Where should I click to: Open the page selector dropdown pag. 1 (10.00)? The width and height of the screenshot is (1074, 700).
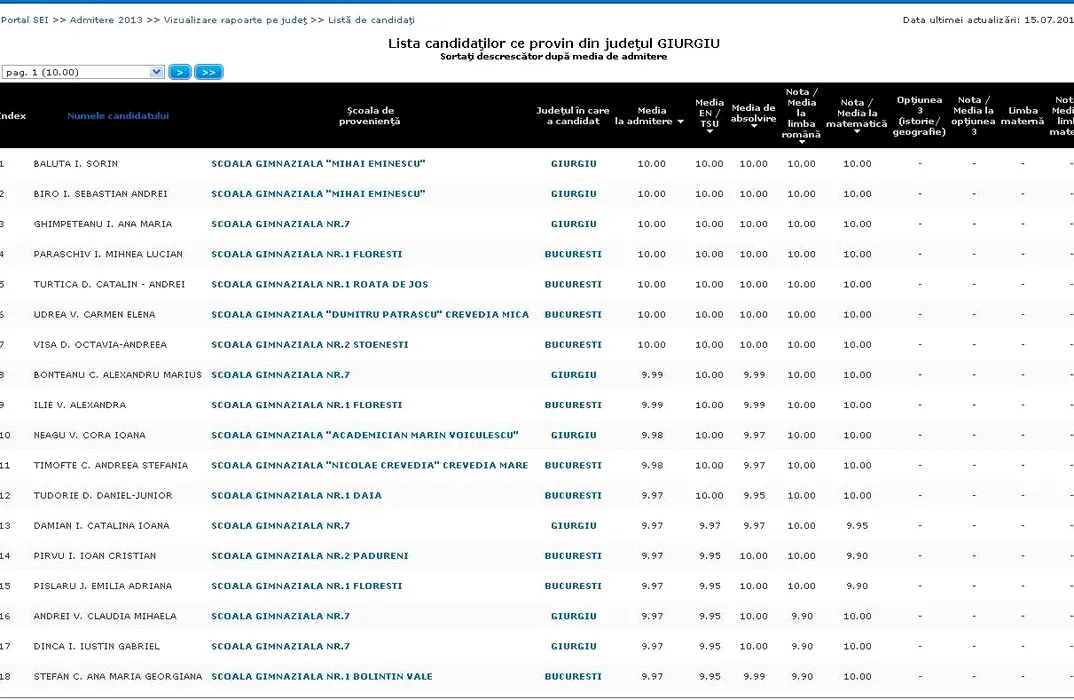point(83,72)
